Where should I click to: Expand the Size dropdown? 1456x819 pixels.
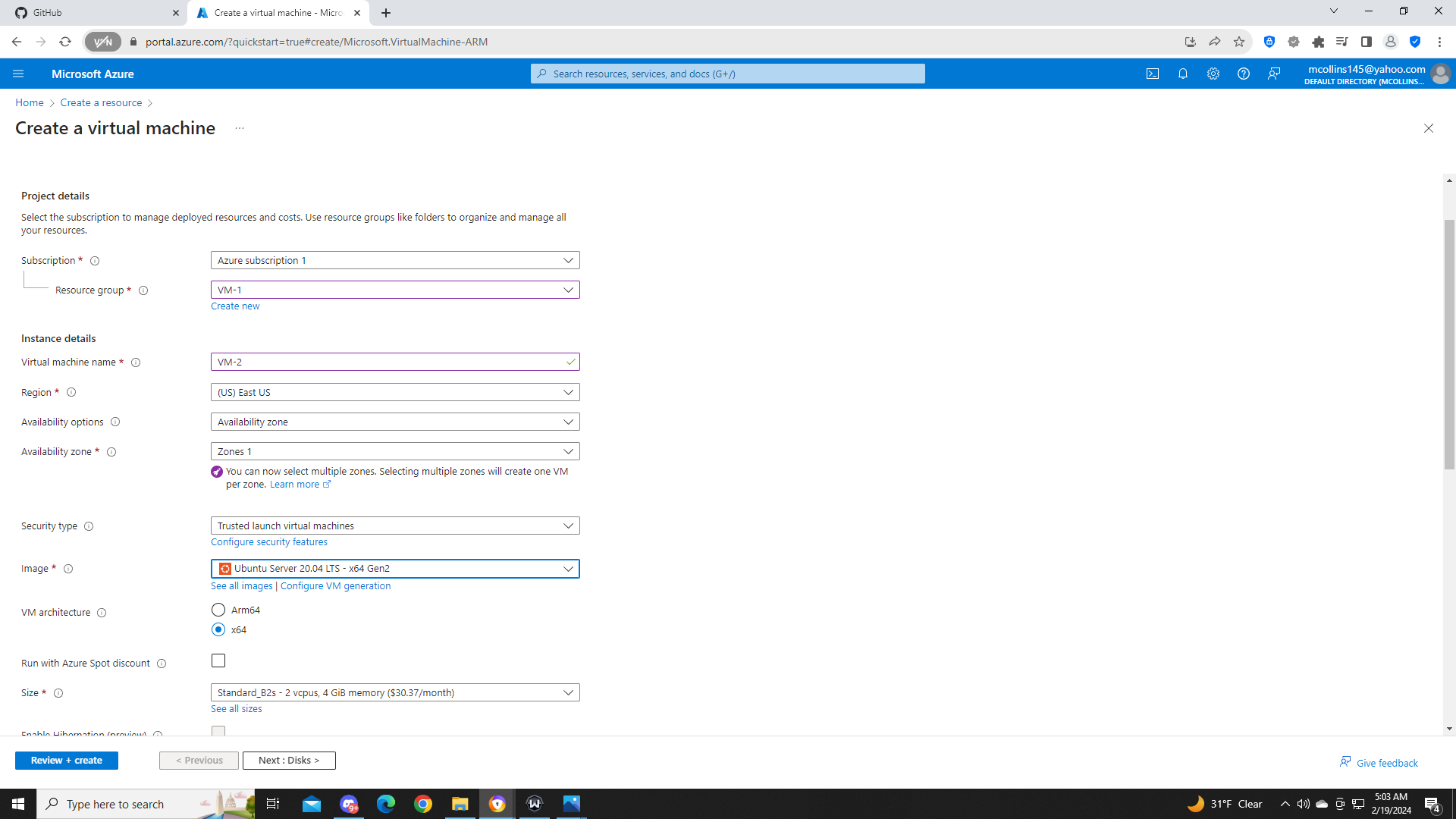(394, 692)
